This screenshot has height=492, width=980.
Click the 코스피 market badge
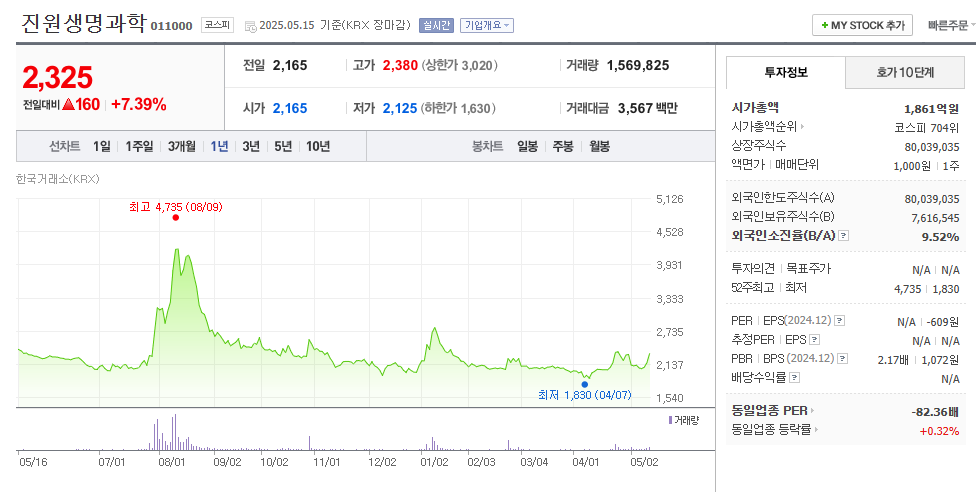[x=216, y=25]
